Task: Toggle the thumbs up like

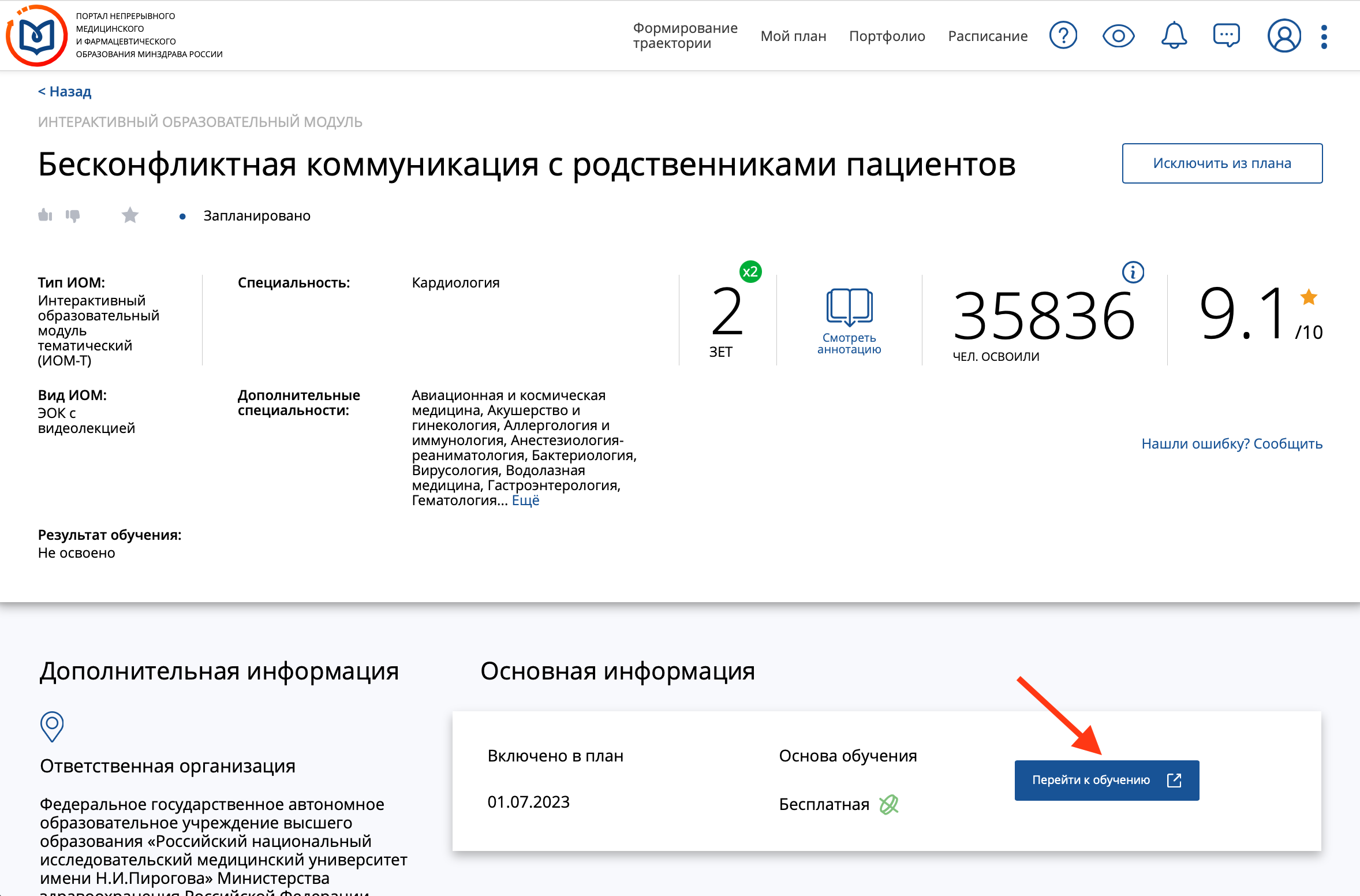Action: pos(45,215)
